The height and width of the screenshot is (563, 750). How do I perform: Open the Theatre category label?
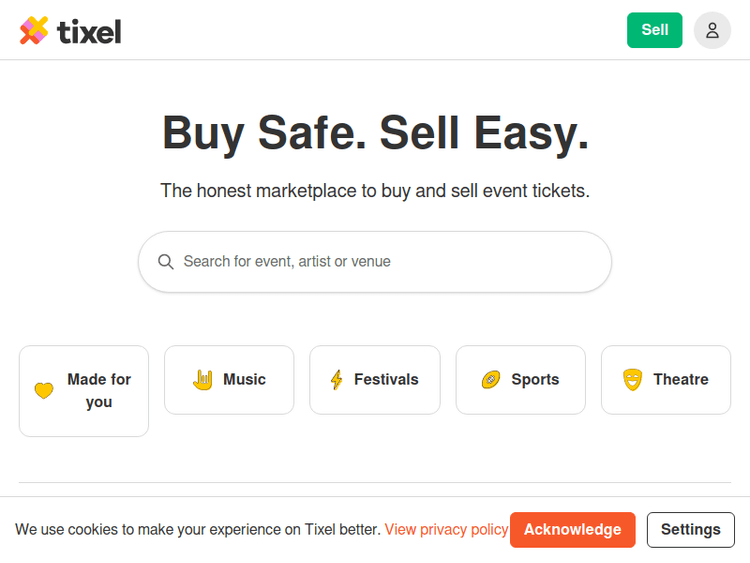pos(680,380)
